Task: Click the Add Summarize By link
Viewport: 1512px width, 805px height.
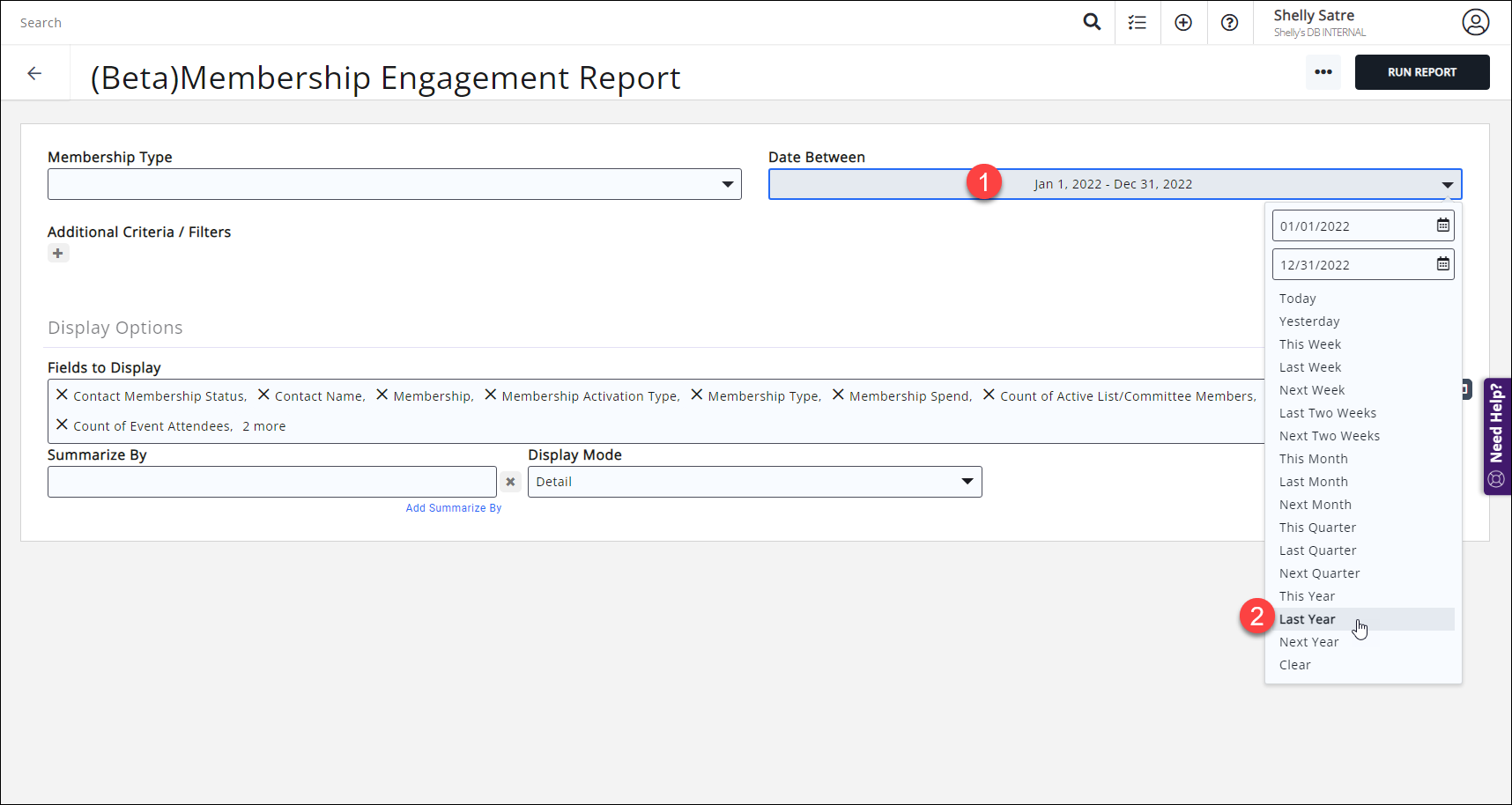Action: [454, 507]
